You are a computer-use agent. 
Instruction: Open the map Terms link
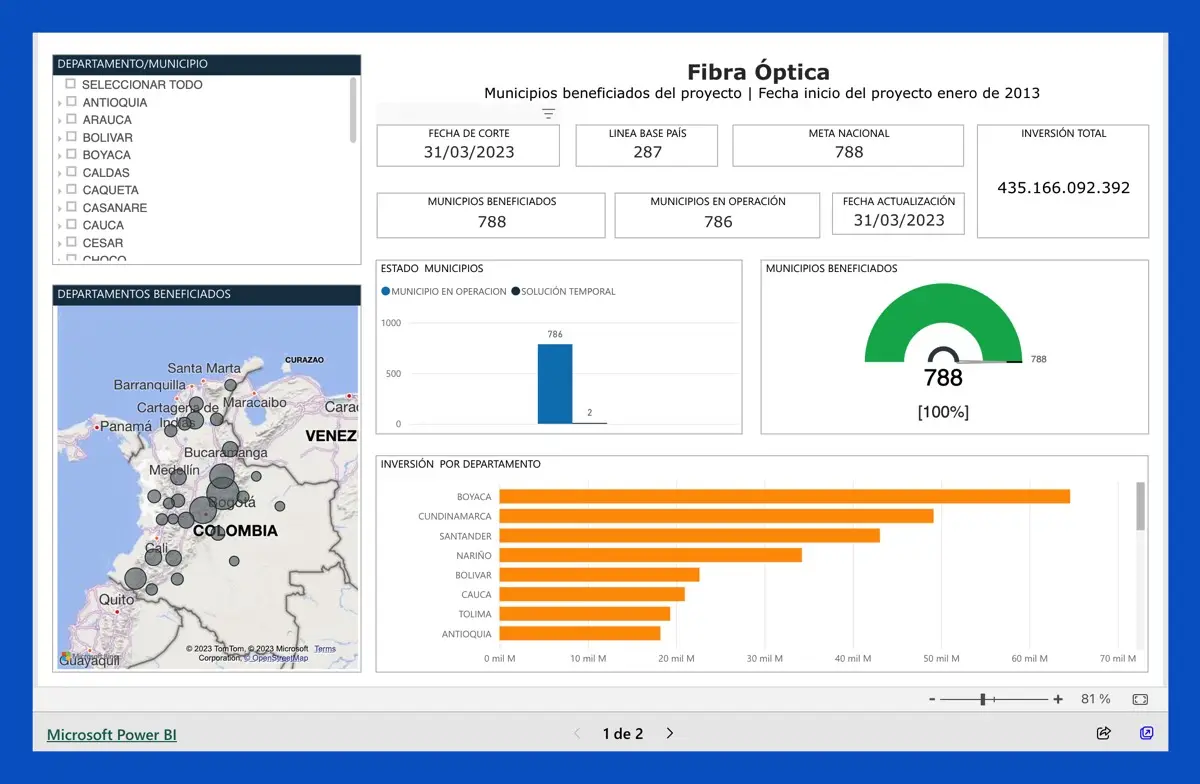(325, 649)
